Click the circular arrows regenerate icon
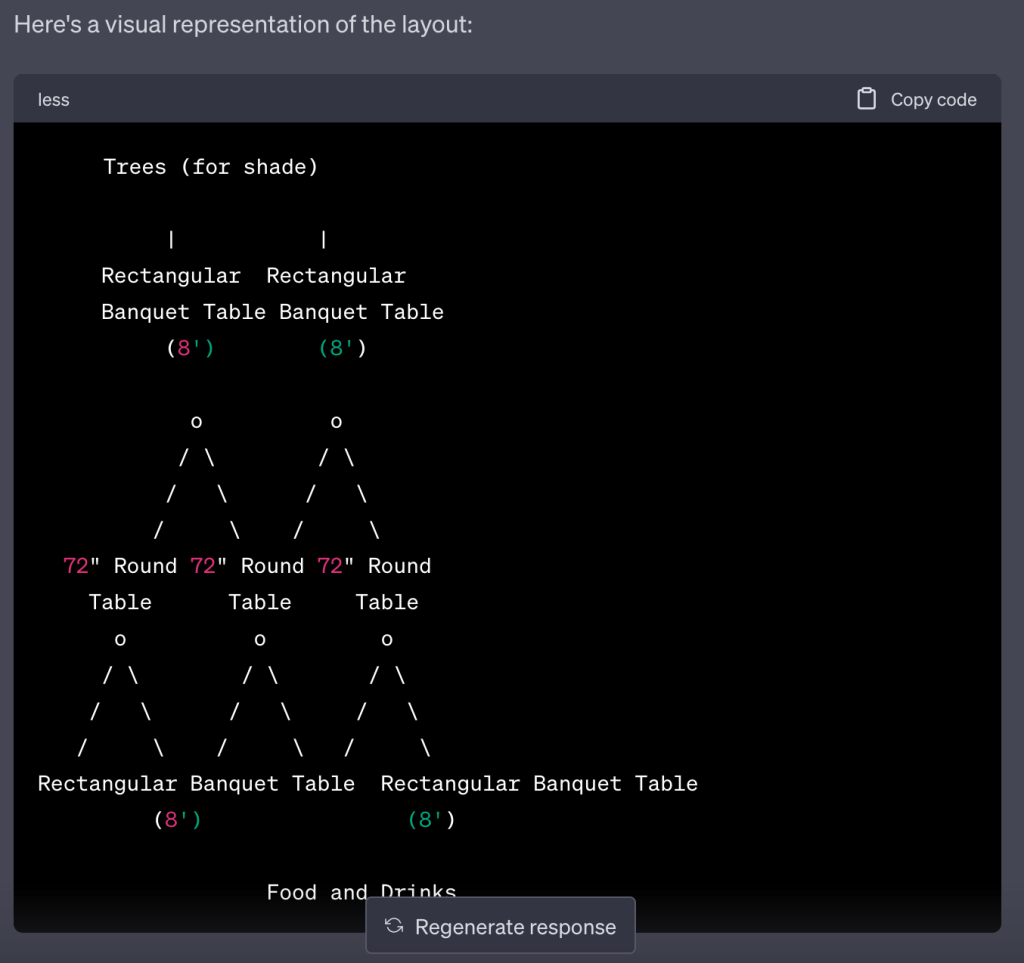This screenshot has width=1024, height=963. [394, 926]
